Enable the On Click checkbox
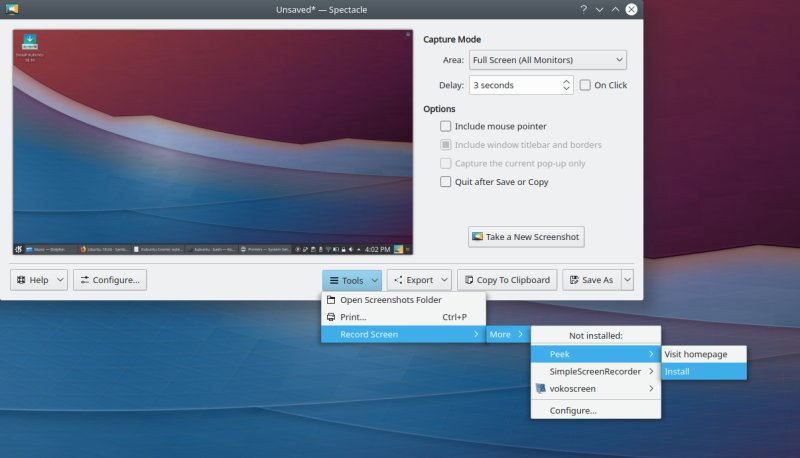 pos(586,85)
